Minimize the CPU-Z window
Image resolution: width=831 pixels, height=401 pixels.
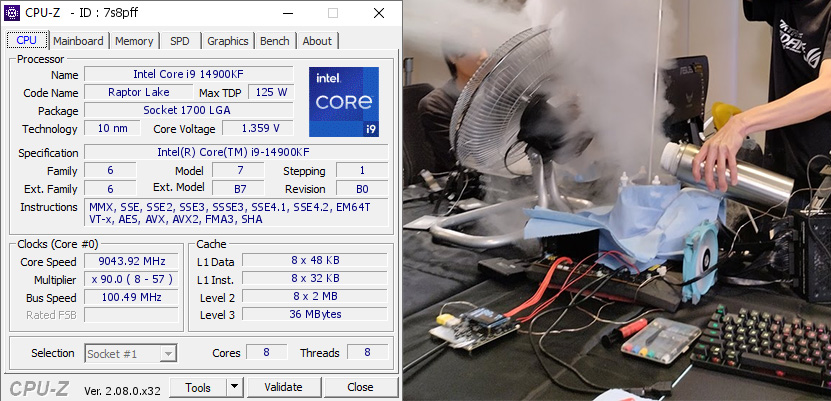click(x=288, y=13)
